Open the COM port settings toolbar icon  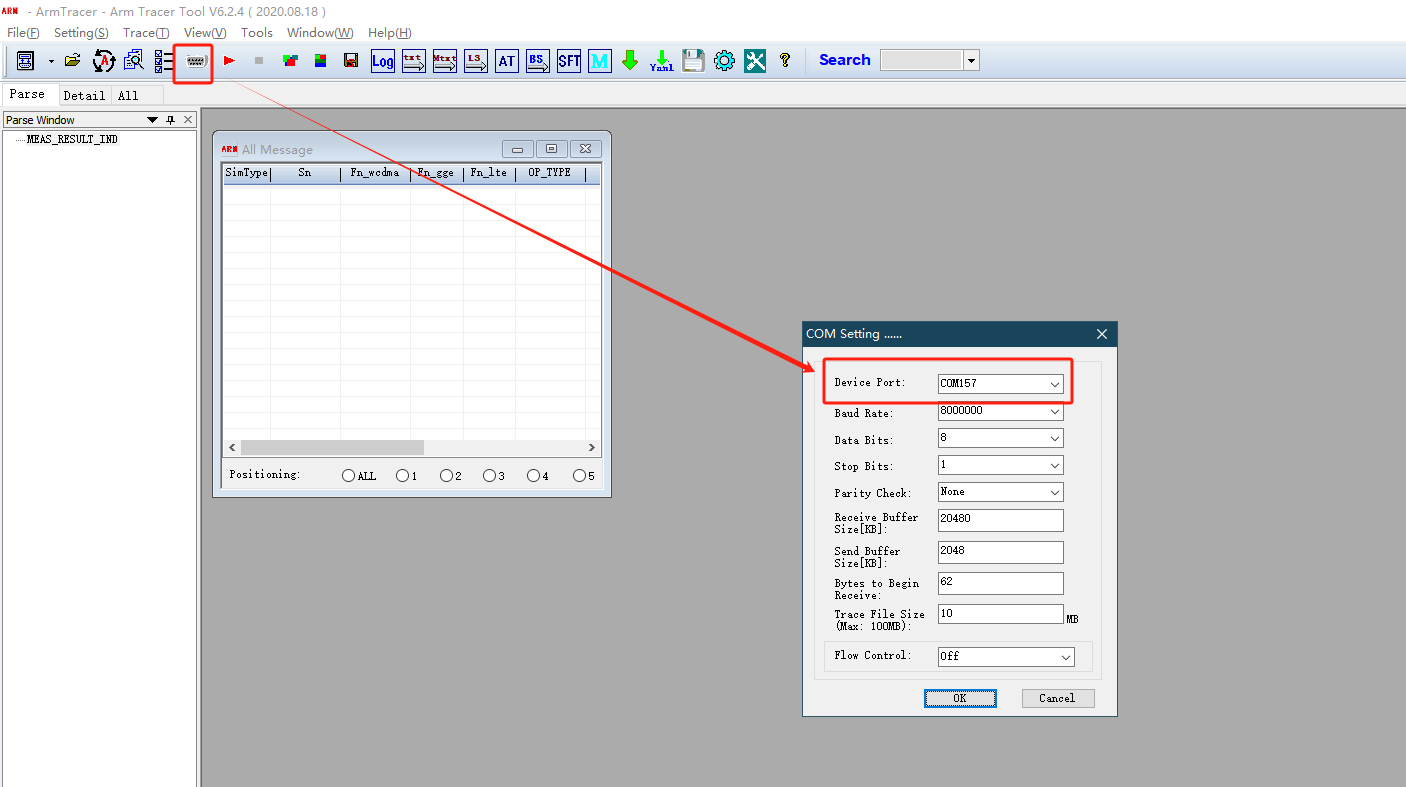point(196,61)
